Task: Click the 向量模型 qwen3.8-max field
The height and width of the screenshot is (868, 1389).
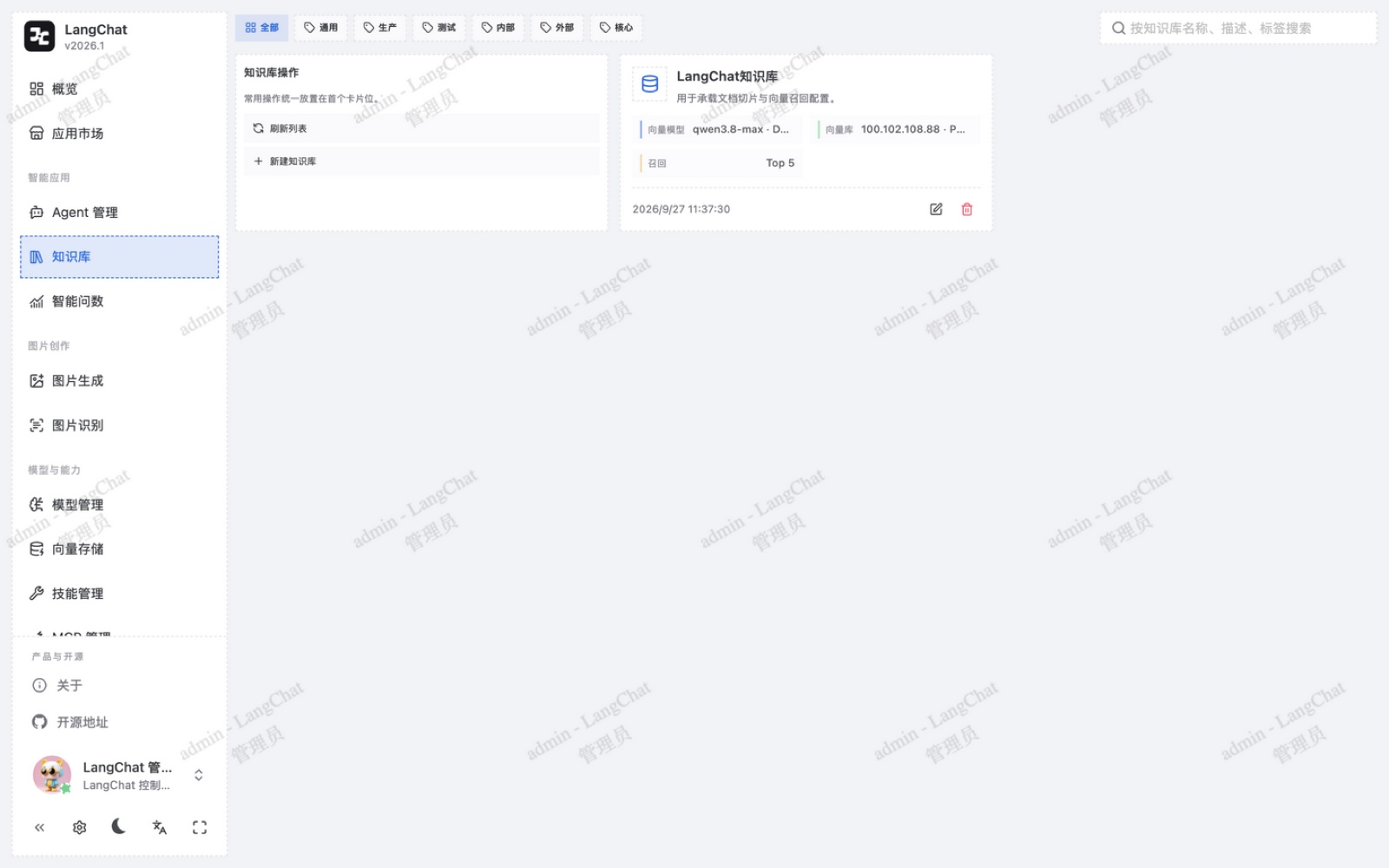Action: [x=718, y=129]
